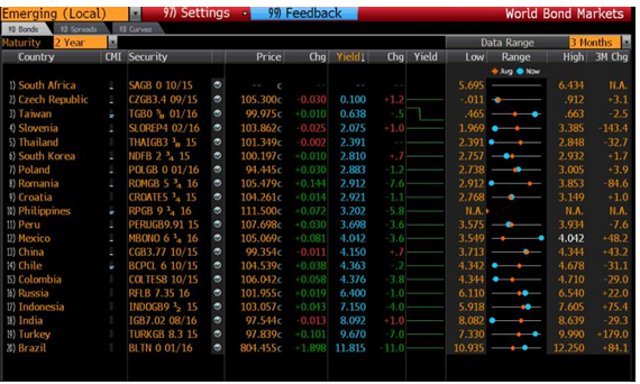This screenshot has height=384, width=640.
Task: Sort by the highlighted Yield column header
Action: pos(350,57)
